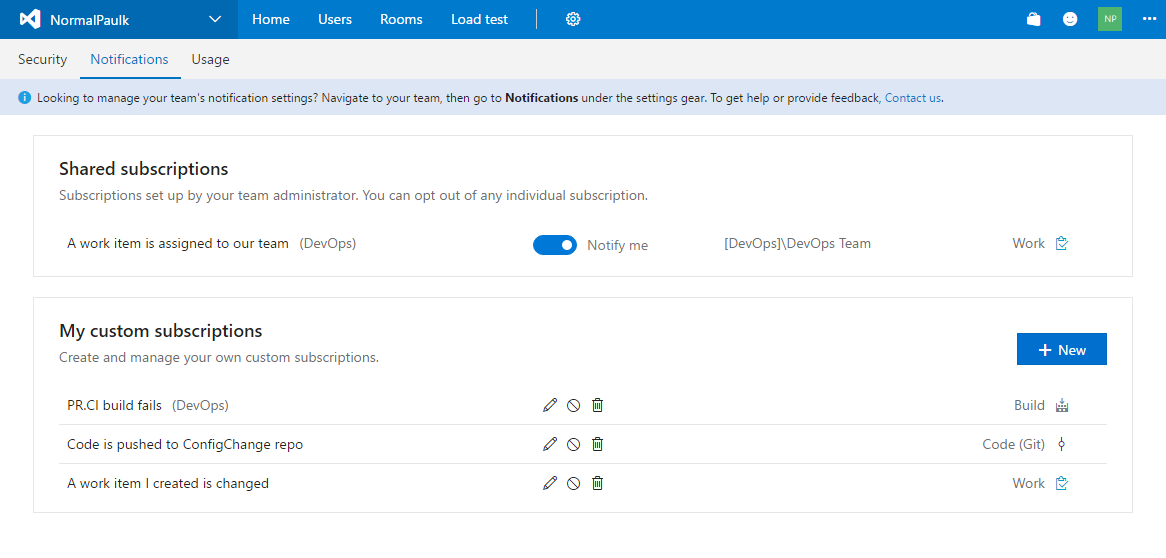This screenshot has width=1166, height=558.
Task: Click the Shared subscriptions heading
Action: click(x=144, y=169)
